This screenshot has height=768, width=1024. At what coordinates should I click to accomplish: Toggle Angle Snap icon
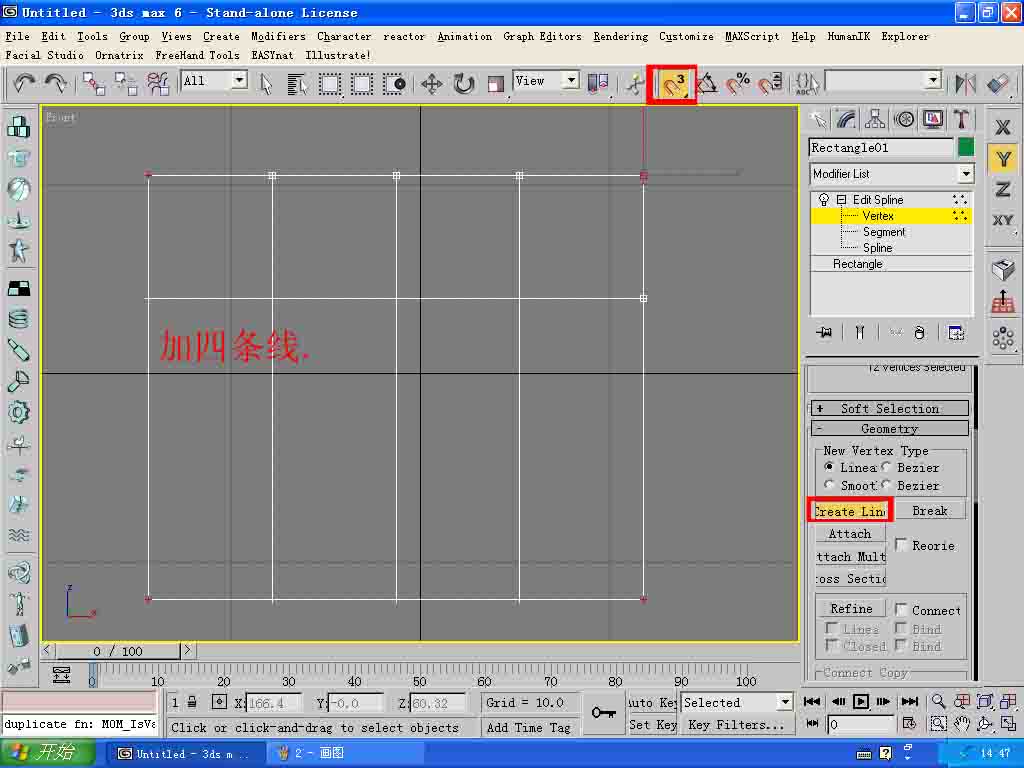tap(706, 84)
